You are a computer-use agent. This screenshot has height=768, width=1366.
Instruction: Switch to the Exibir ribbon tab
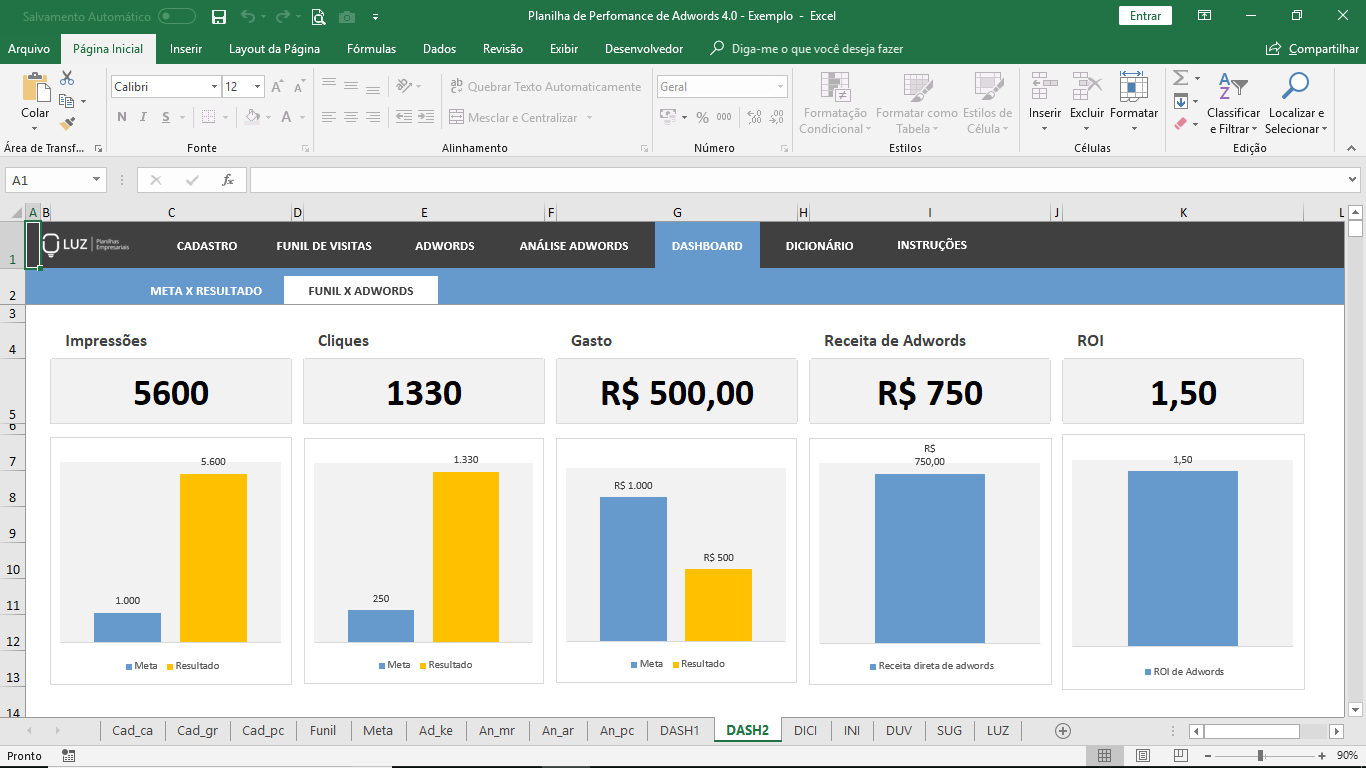(564, 49)
